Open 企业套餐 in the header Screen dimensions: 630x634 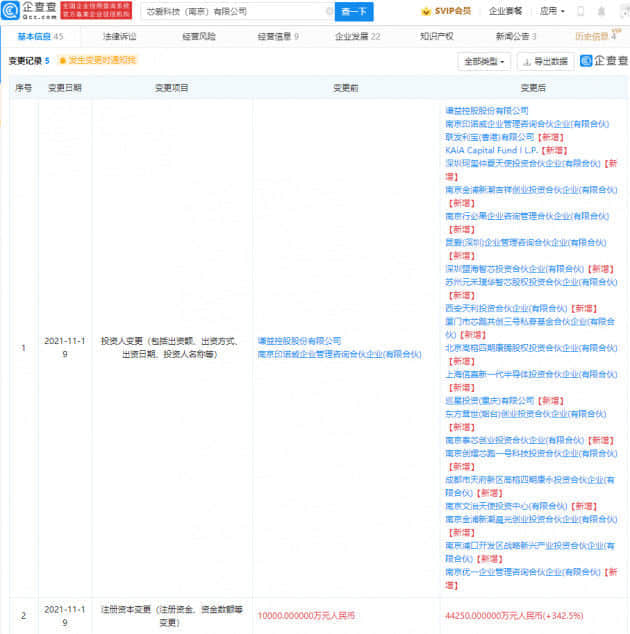[x=505, y=11]
